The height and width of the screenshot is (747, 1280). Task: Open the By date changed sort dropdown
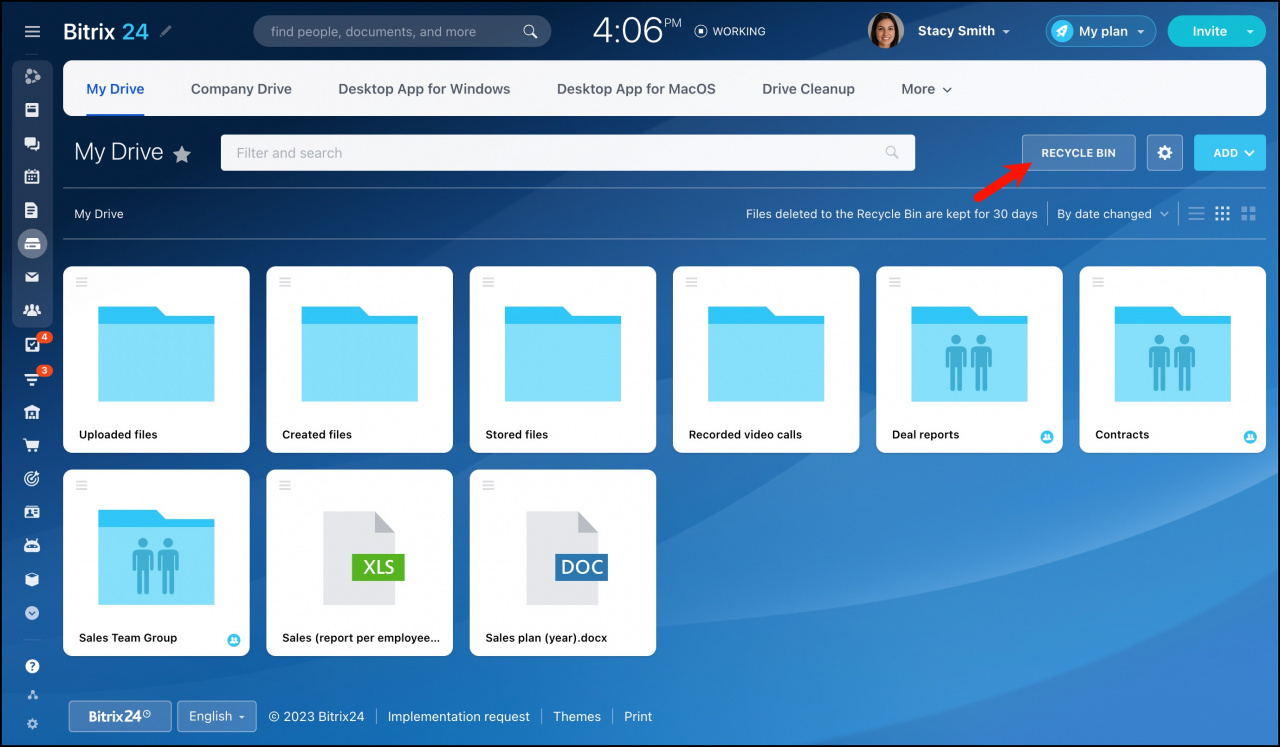coord(1113,214)
